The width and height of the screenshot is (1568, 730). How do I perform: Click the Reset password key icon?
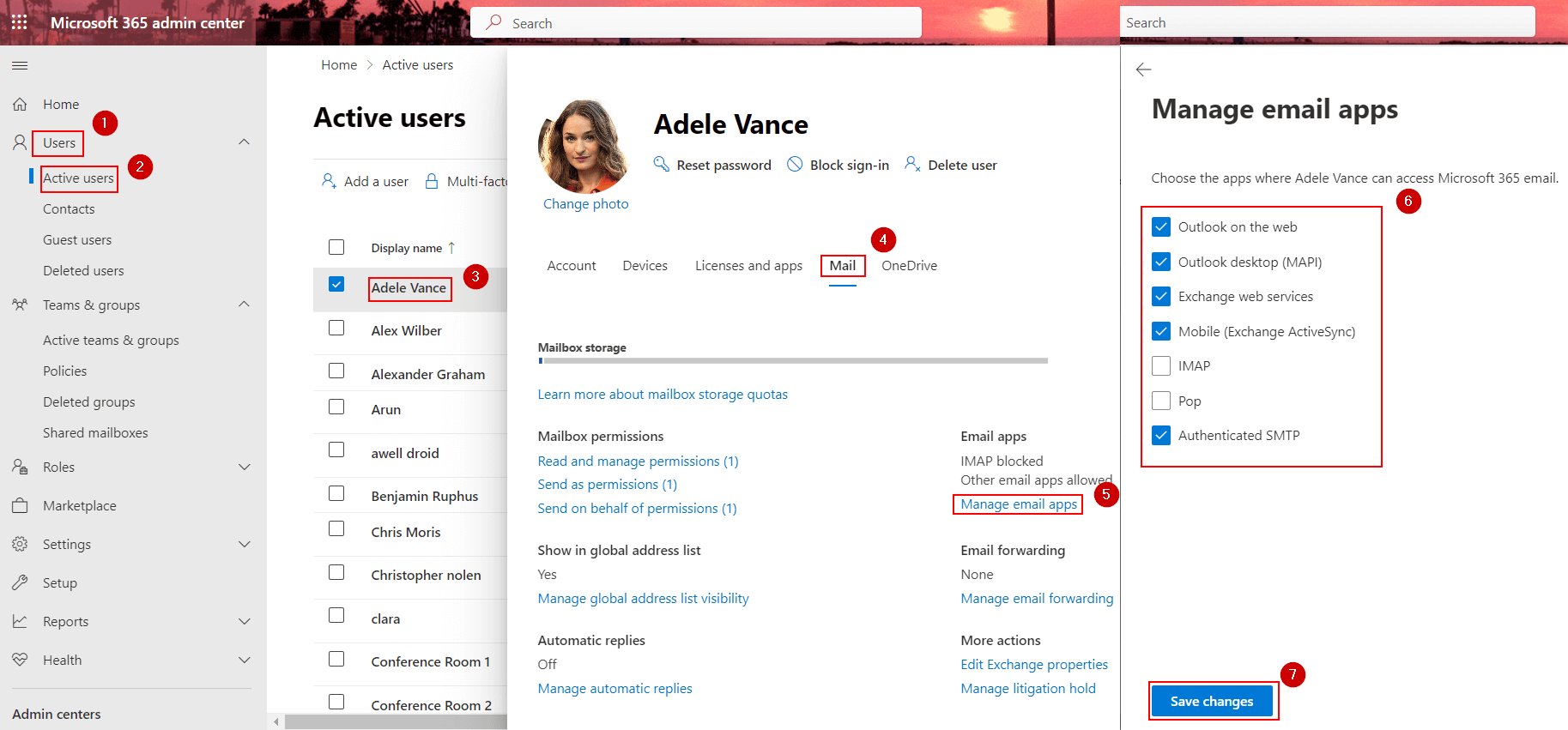tap(661, 164)
